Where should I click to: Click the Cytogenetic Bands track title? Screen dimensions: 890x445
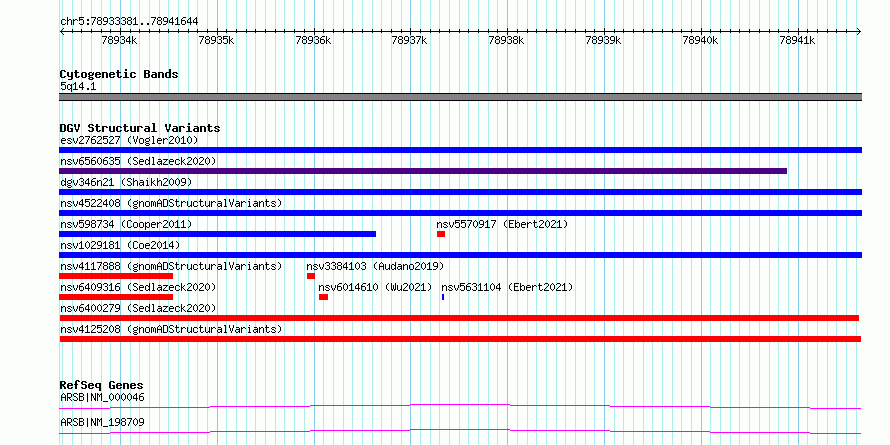[x=119, y=74]
